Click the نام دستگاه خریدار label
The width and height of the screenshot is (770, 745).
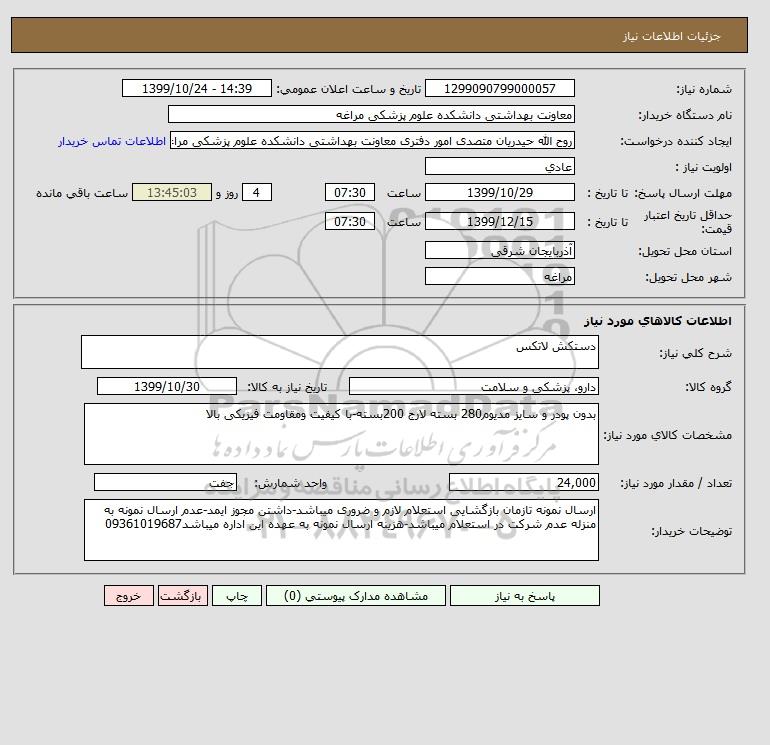pyautogui.click(x=685, y=115)
